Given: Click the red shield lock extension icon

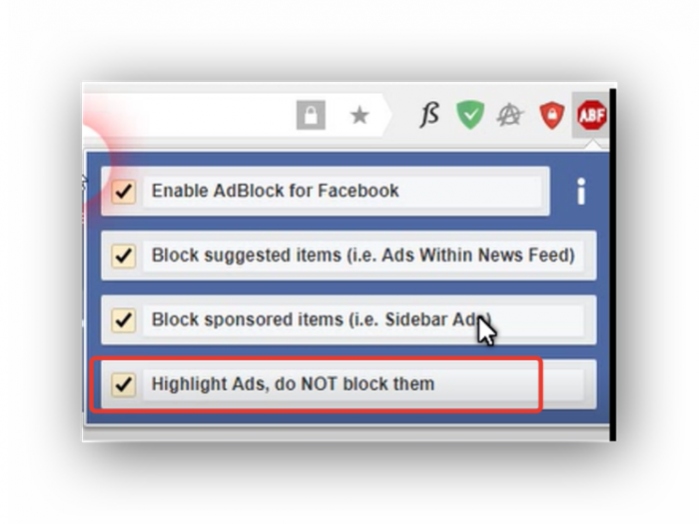Looking at the screenshot, I should (552, 115).
